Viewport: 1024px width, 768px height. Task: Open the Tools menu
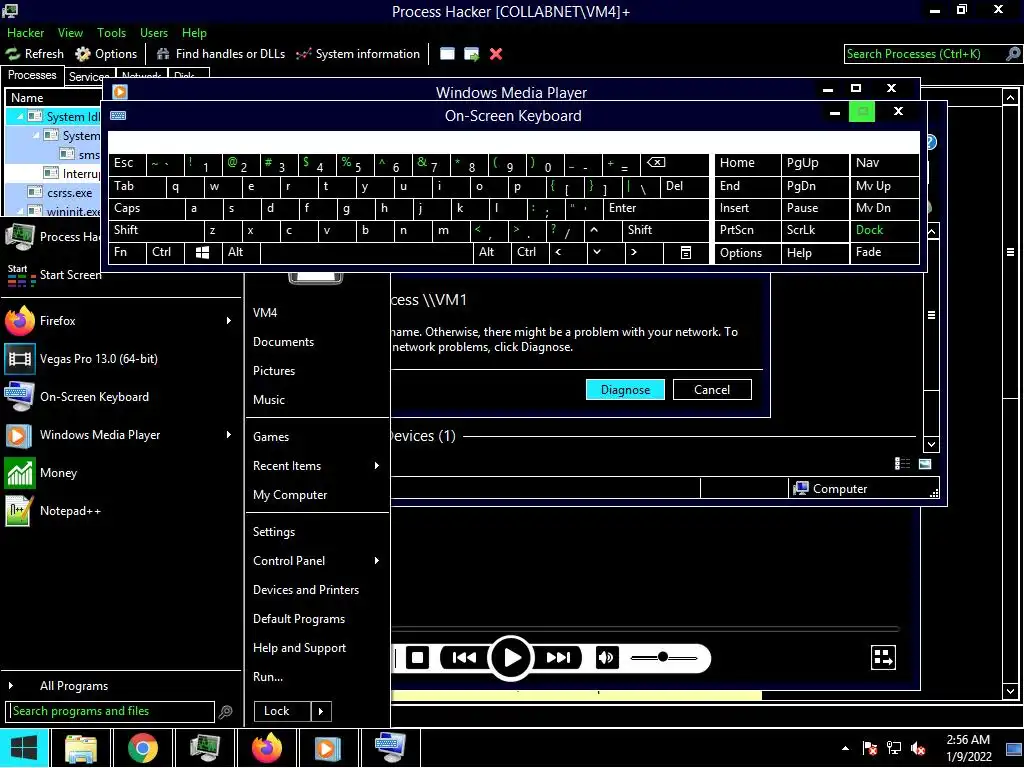tap(111, 33)
